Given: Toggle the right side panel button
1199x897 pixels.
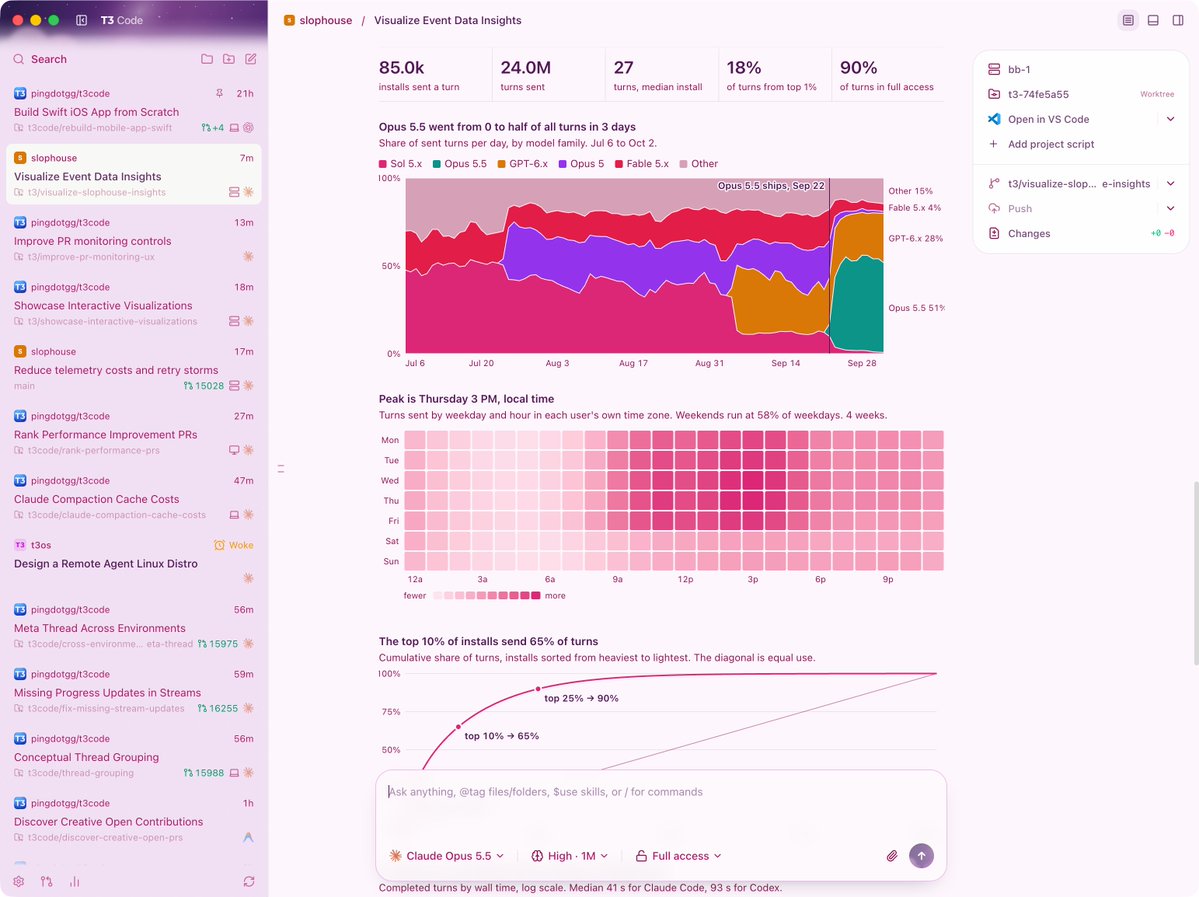Looking at the screenshot, I should pos(1178,21).
